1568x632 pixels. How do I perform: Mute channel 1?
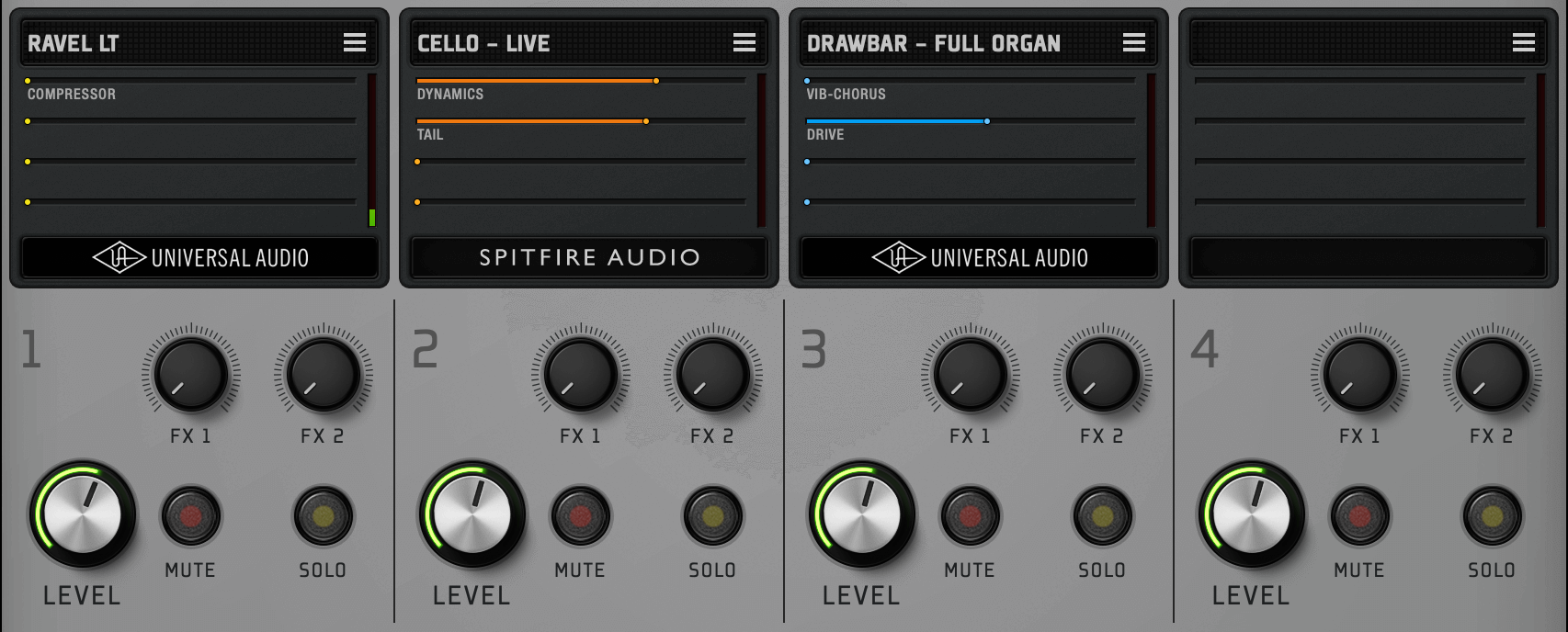(191, 516)
